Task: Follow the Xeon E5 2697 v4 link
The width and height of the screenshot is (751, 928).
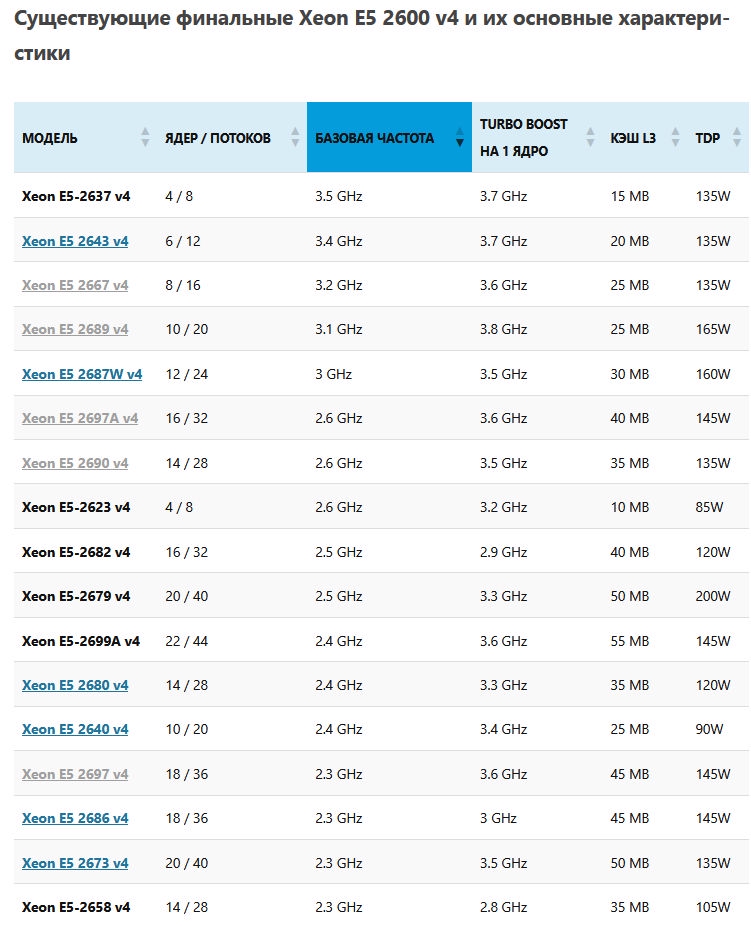Action: pos(75,774)
